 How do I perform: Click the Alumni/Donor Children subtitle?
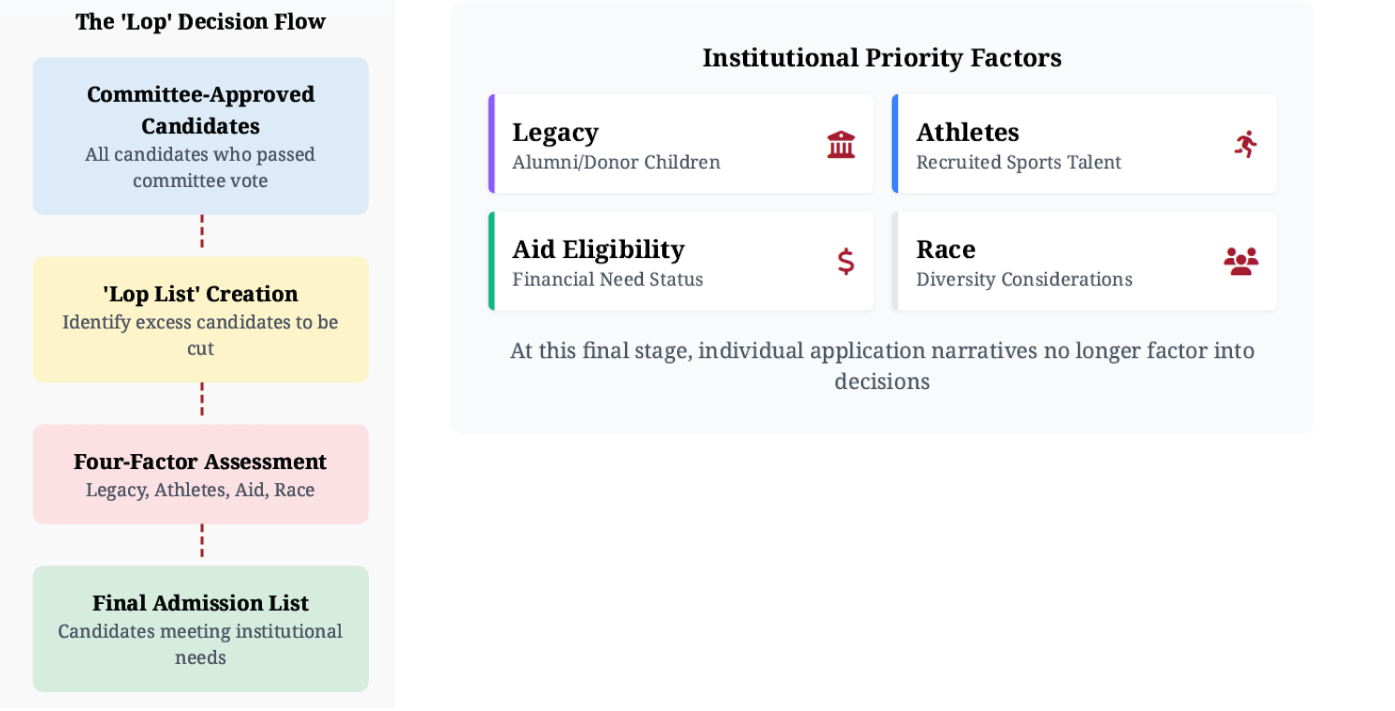[x=616, y=163]
